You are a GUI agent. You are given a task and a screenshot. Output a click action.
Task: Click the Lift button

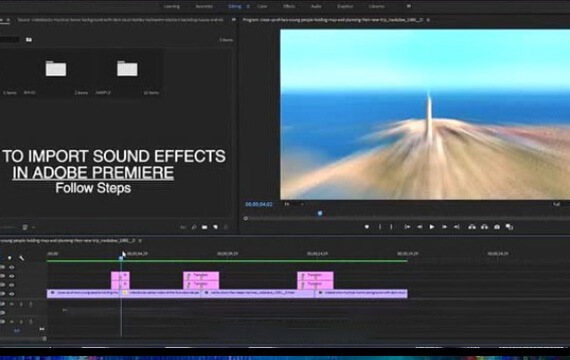[x=472, y=227]
